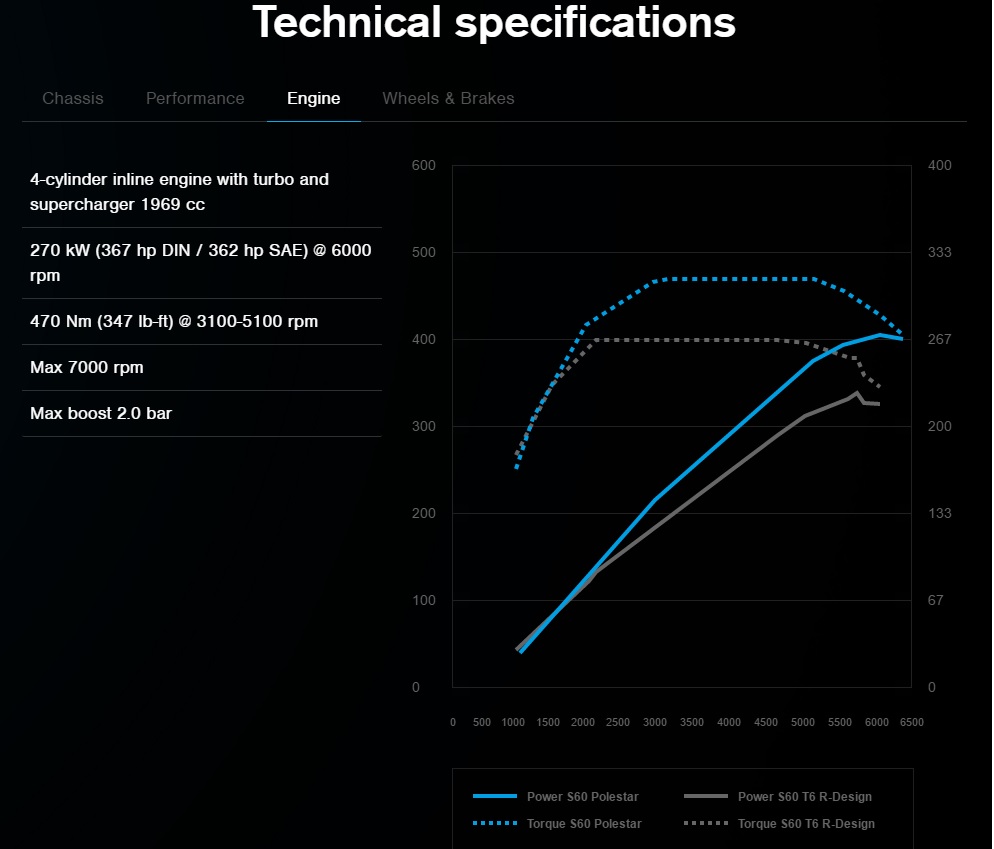Click the 6000 rpm x-axis label
Image resolution: width=994 pixels, height=849 pixels.
pos(877,722)
